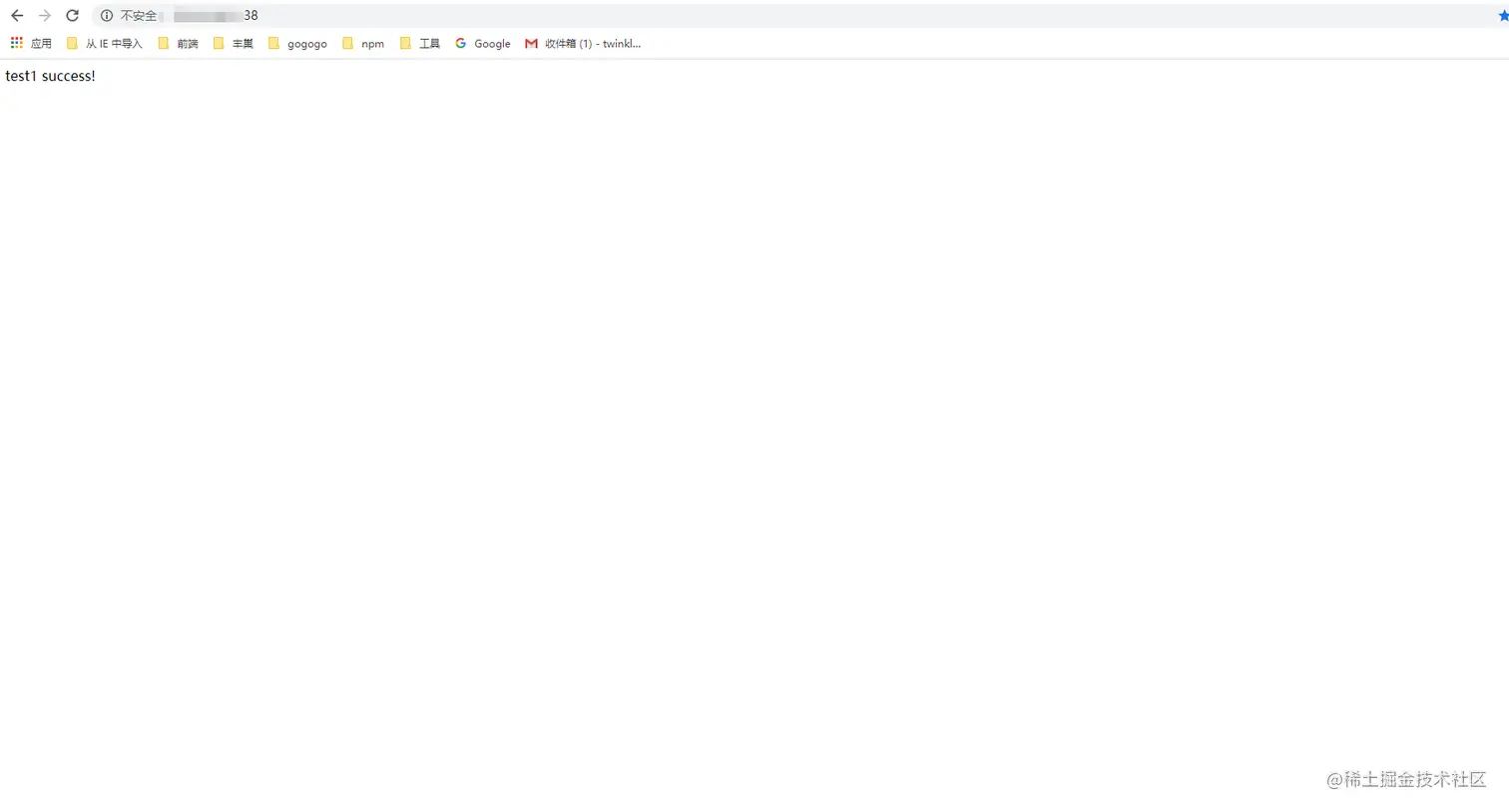The width and height of the screenshot is (1509, 812).
Task: View the site info icon beside 不安全
Action: (107, 16)
